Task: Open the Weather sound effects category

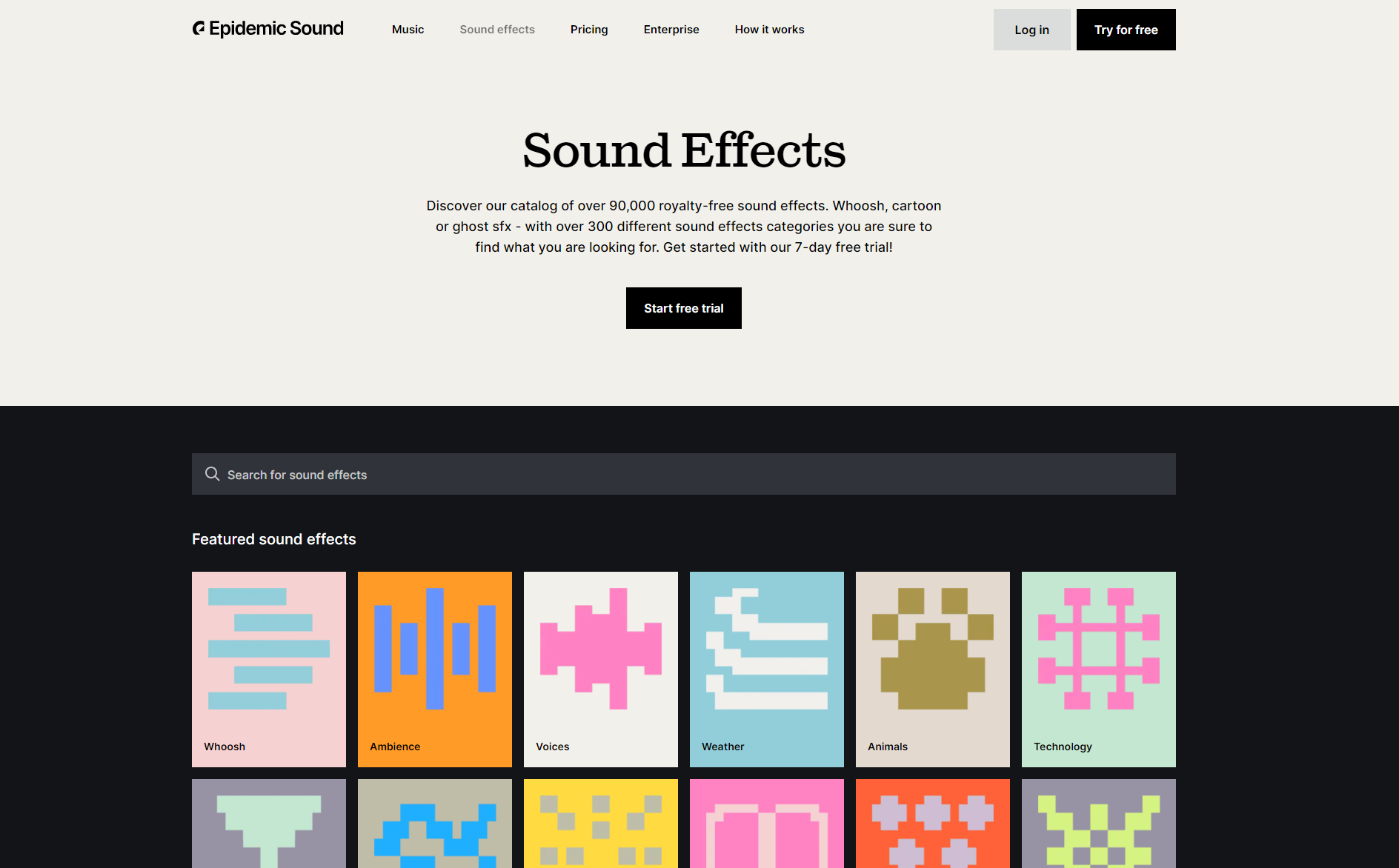Action: [x=766, y=668]
